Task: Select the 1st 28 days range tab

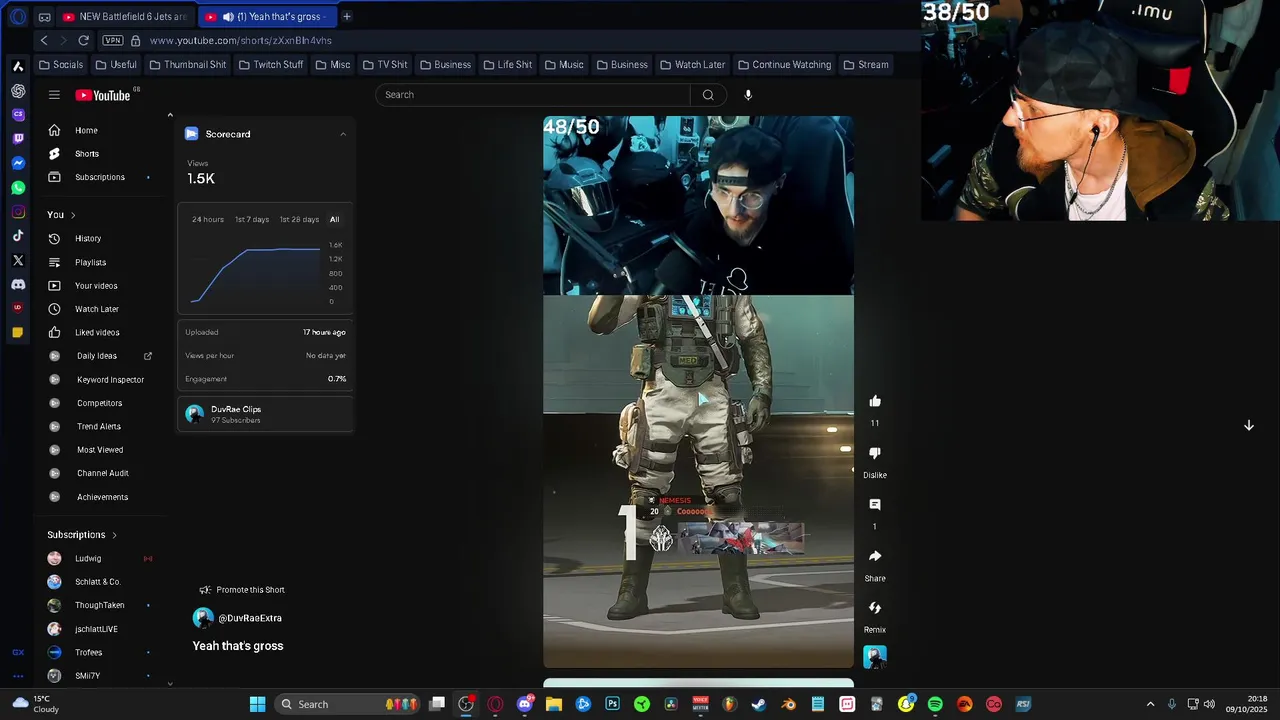Action: (x=299, y=220)
